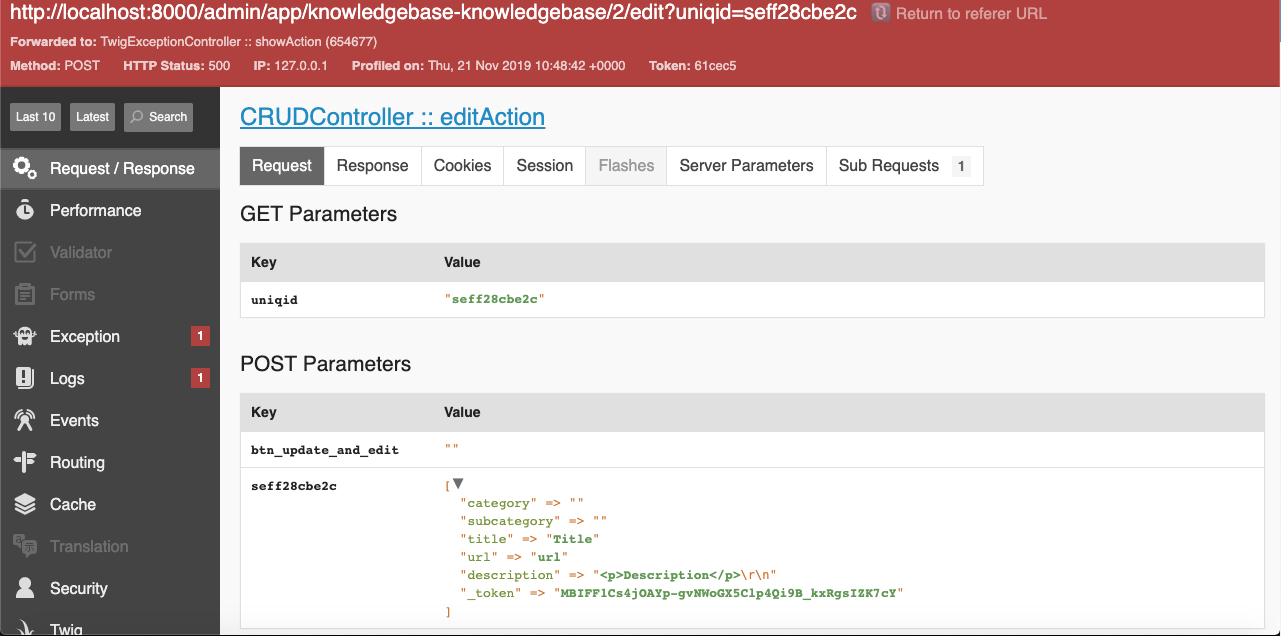Click the Translation icon in sidebar
This screenshot has height=636, width=1281.
[25, 546]
